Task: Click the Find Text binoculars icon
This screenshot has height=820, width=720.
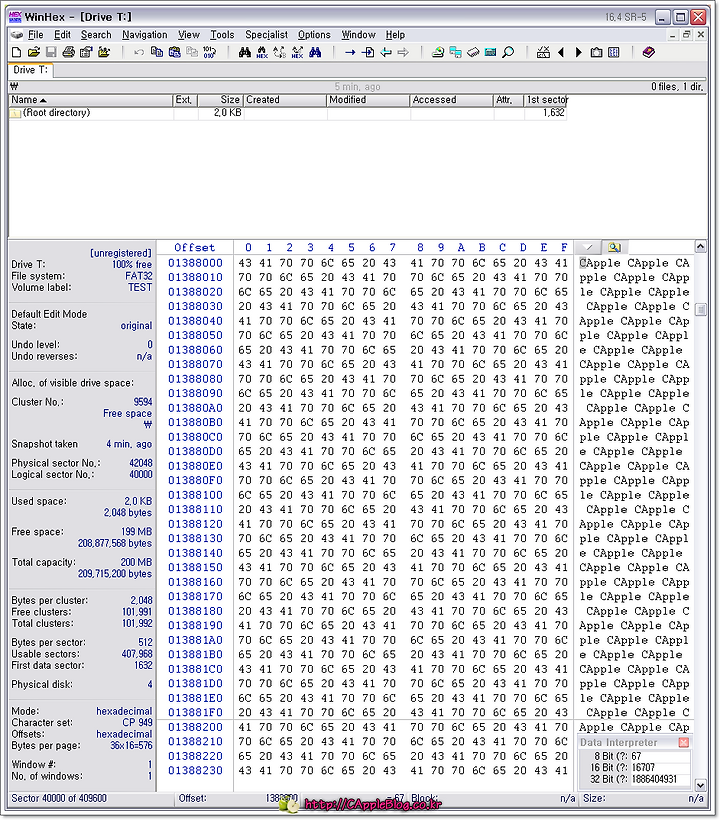Action: (x=244, y=52)
